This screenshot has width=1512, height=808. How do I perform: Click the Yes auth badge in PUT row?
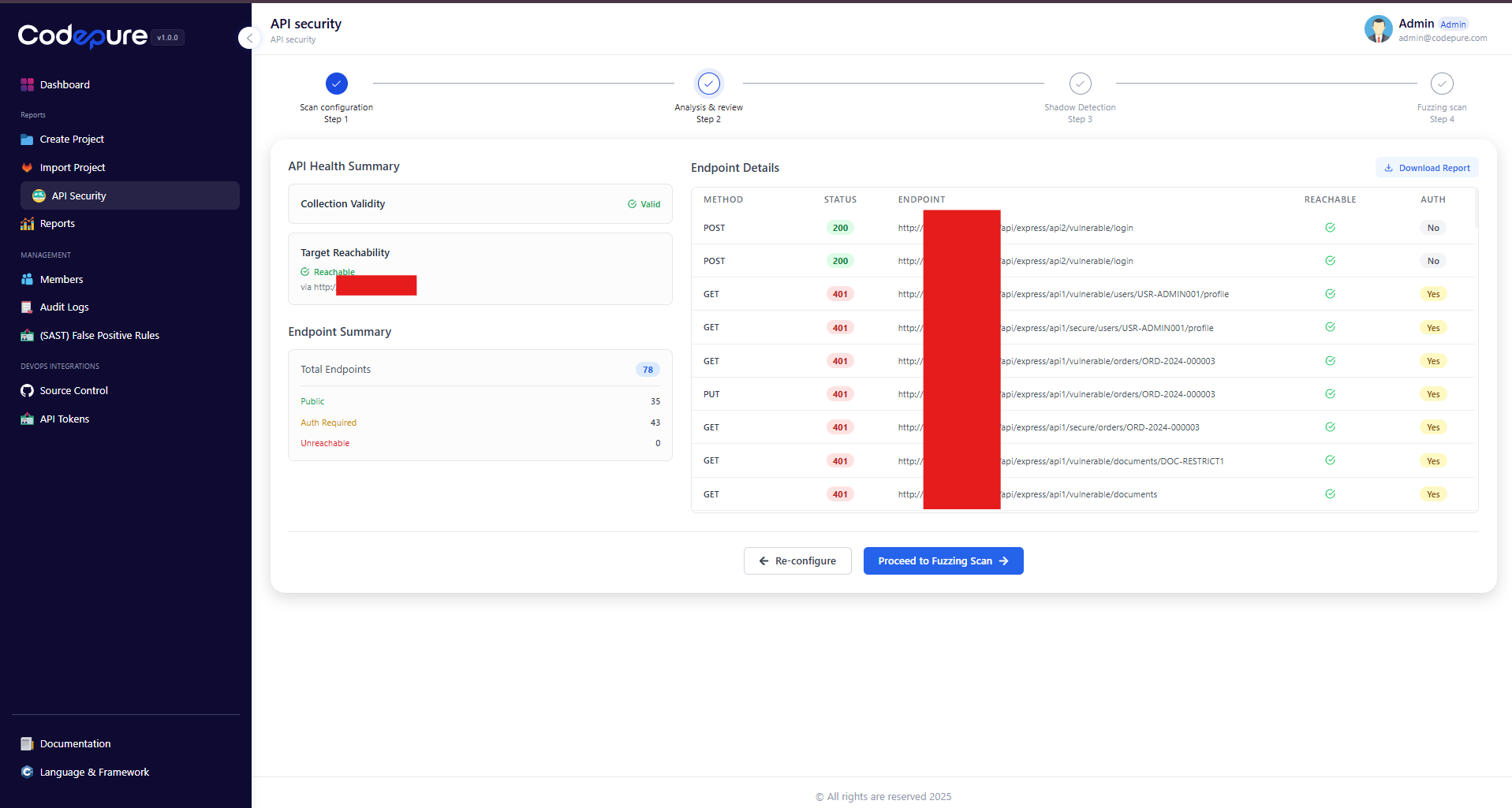(1433, 394)
